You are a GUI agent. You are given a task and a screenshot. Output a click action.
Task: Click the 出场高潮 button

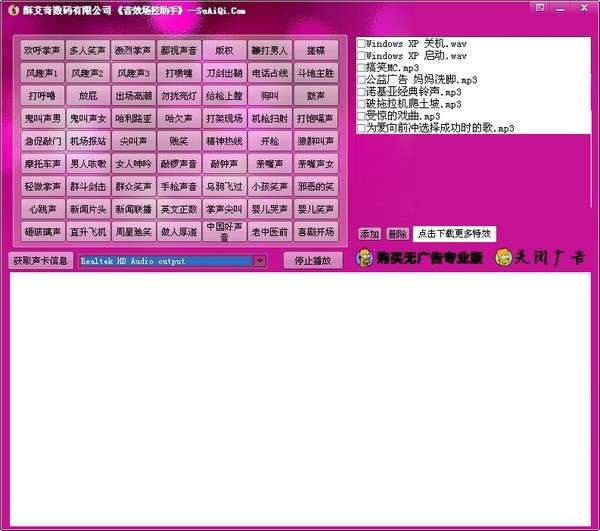133,96
